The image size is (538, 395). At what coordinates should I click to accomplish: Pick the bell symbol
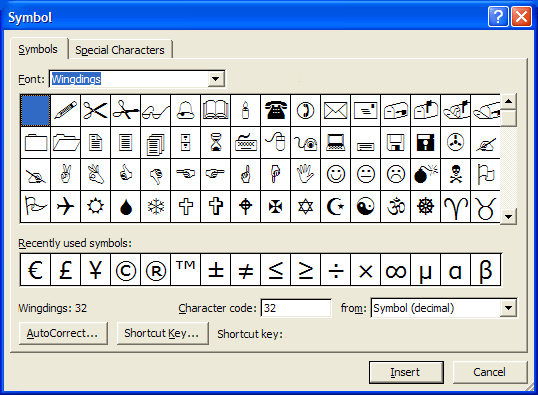coord(186,111)
